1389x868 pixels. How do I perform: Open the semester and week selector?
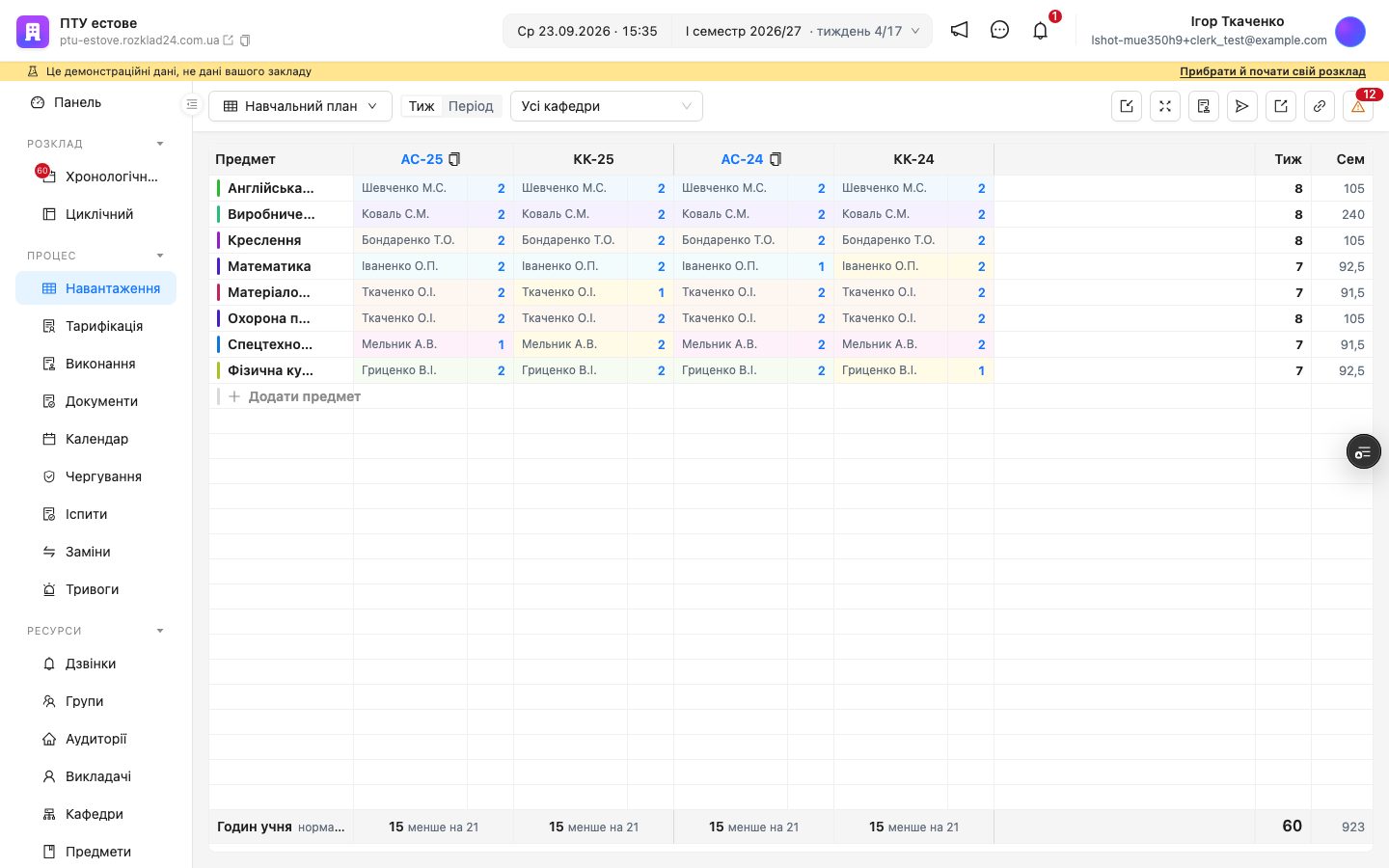pyautogui.click(x=802, y=31)
